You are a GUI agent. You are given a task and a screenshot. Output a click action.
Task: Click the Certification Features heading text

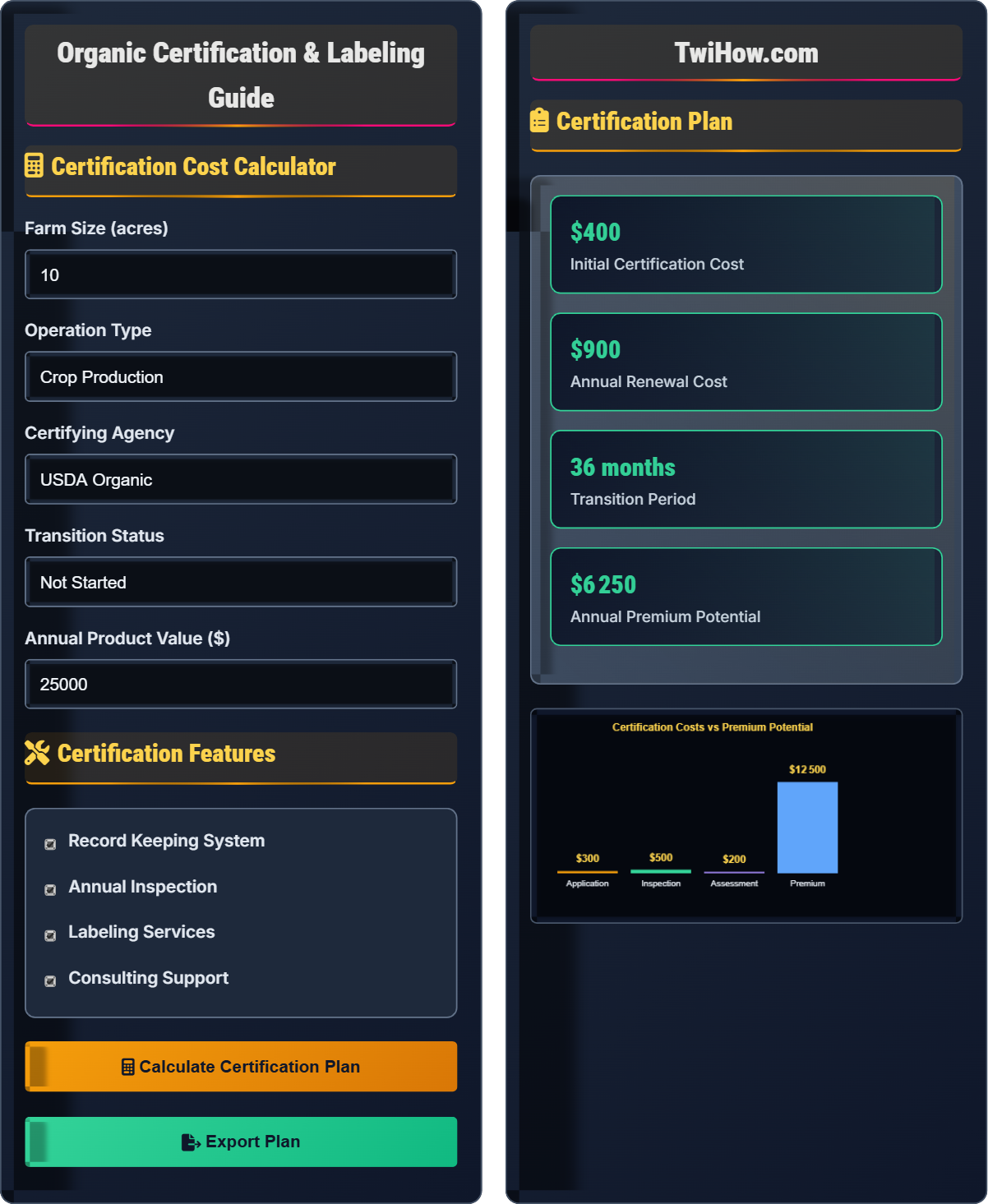(x=166, y=753)
